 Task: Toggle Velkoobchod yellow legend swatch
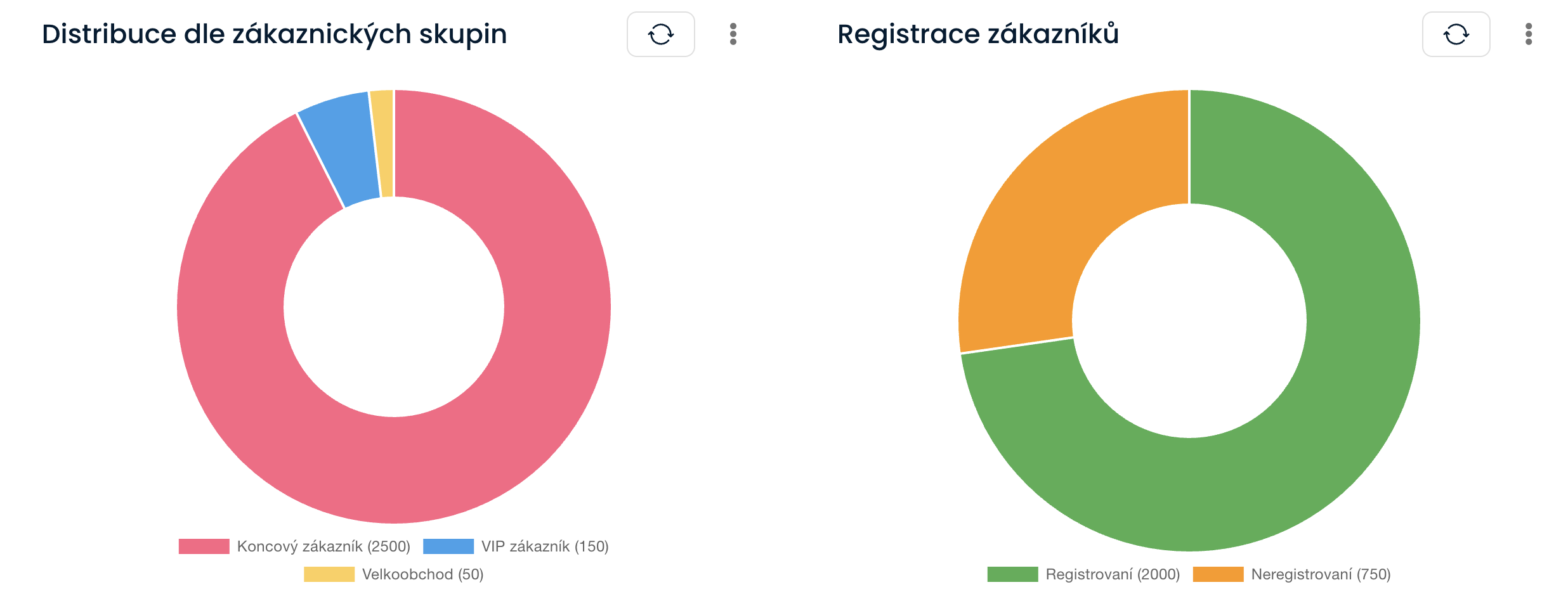pos(329,574)
